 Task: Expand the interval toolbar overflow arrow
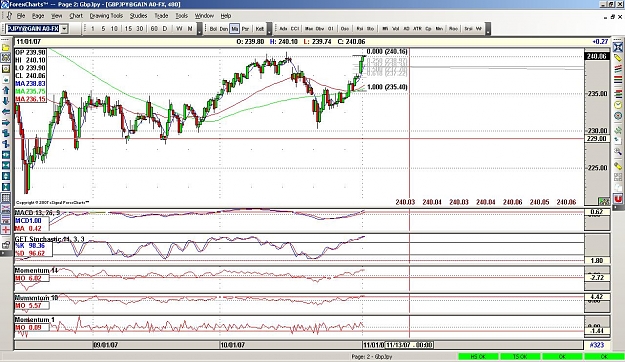(x=200, y=29)
